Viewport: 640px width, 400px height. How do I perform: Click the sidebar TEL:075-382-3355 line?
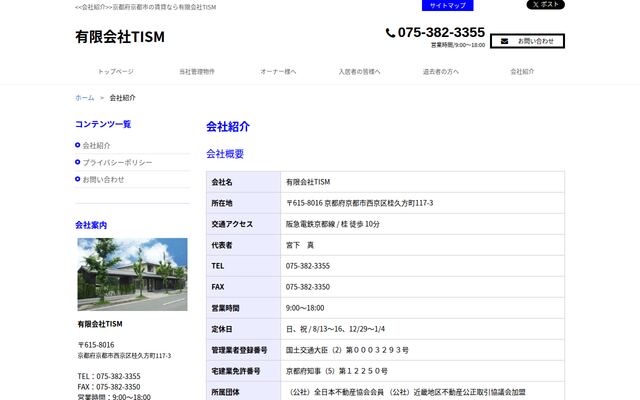tap(109, 376)
